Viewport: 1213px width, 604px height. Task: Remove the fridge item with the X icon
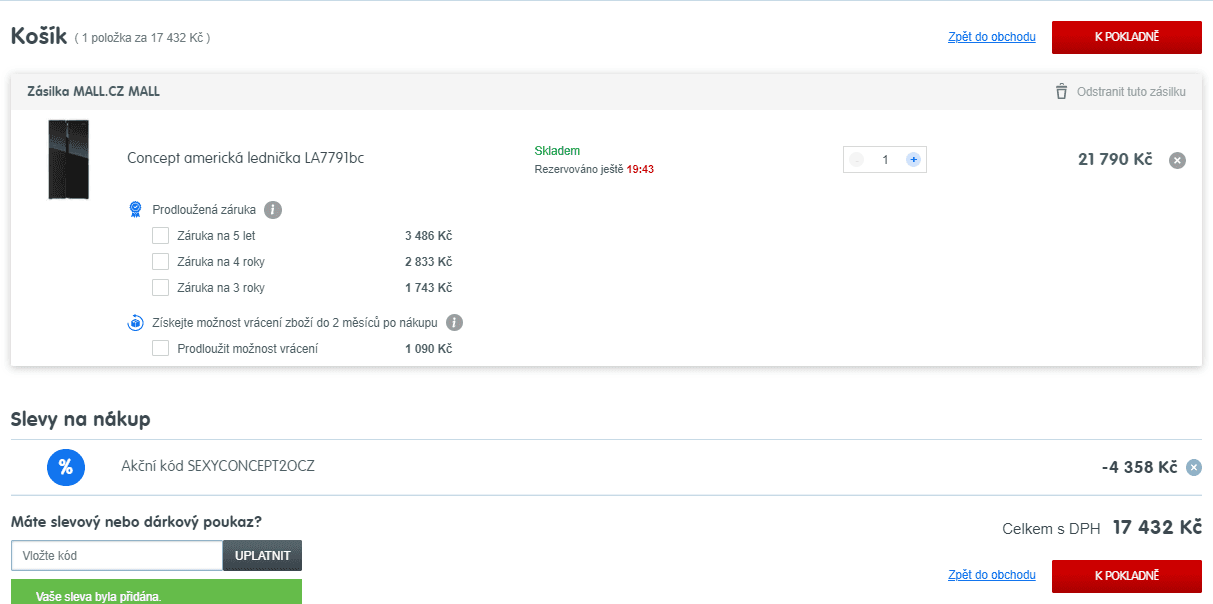coord(1177,160)
